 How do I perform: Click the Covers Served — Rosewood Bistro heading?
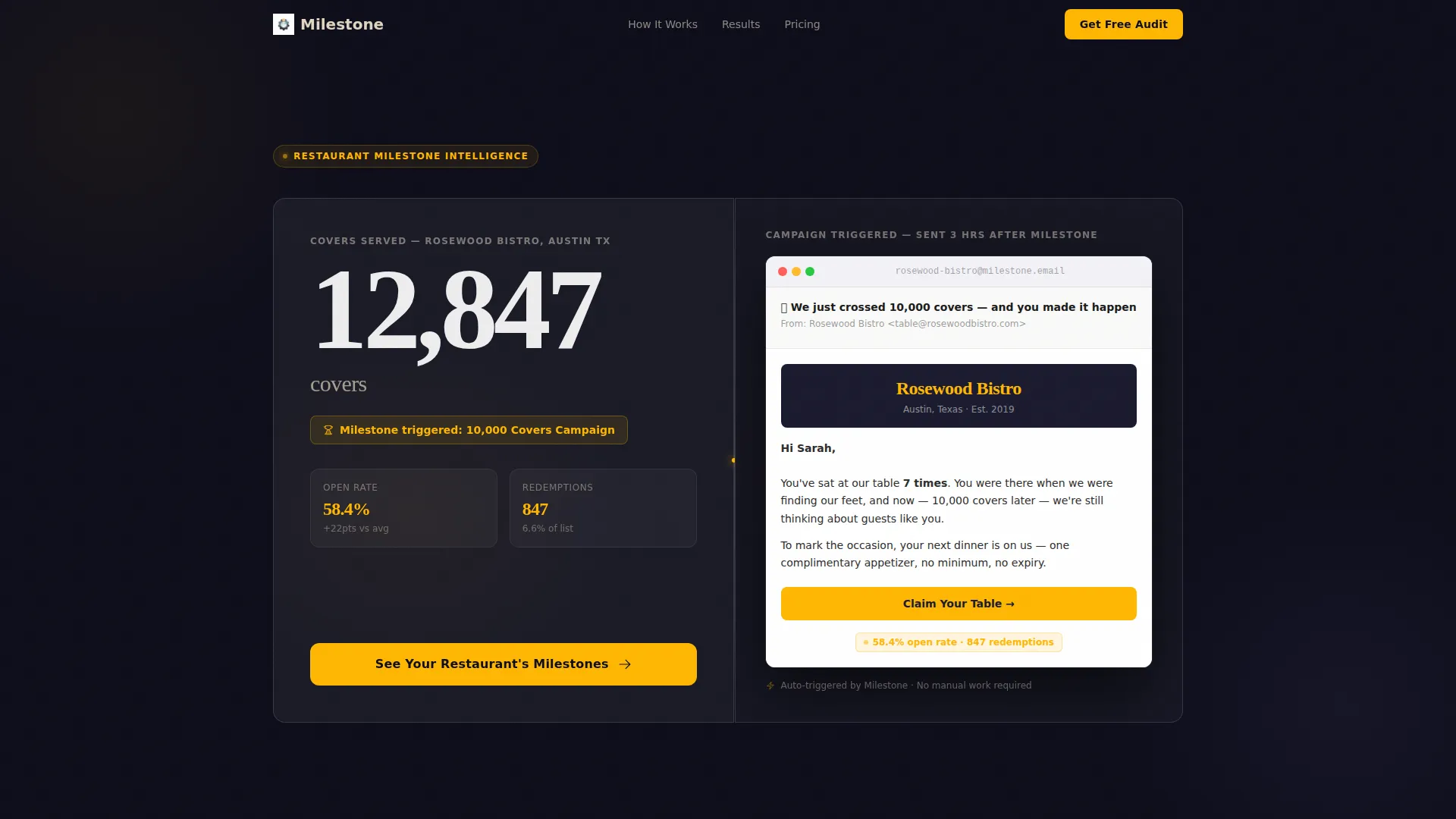click(460, 241)
